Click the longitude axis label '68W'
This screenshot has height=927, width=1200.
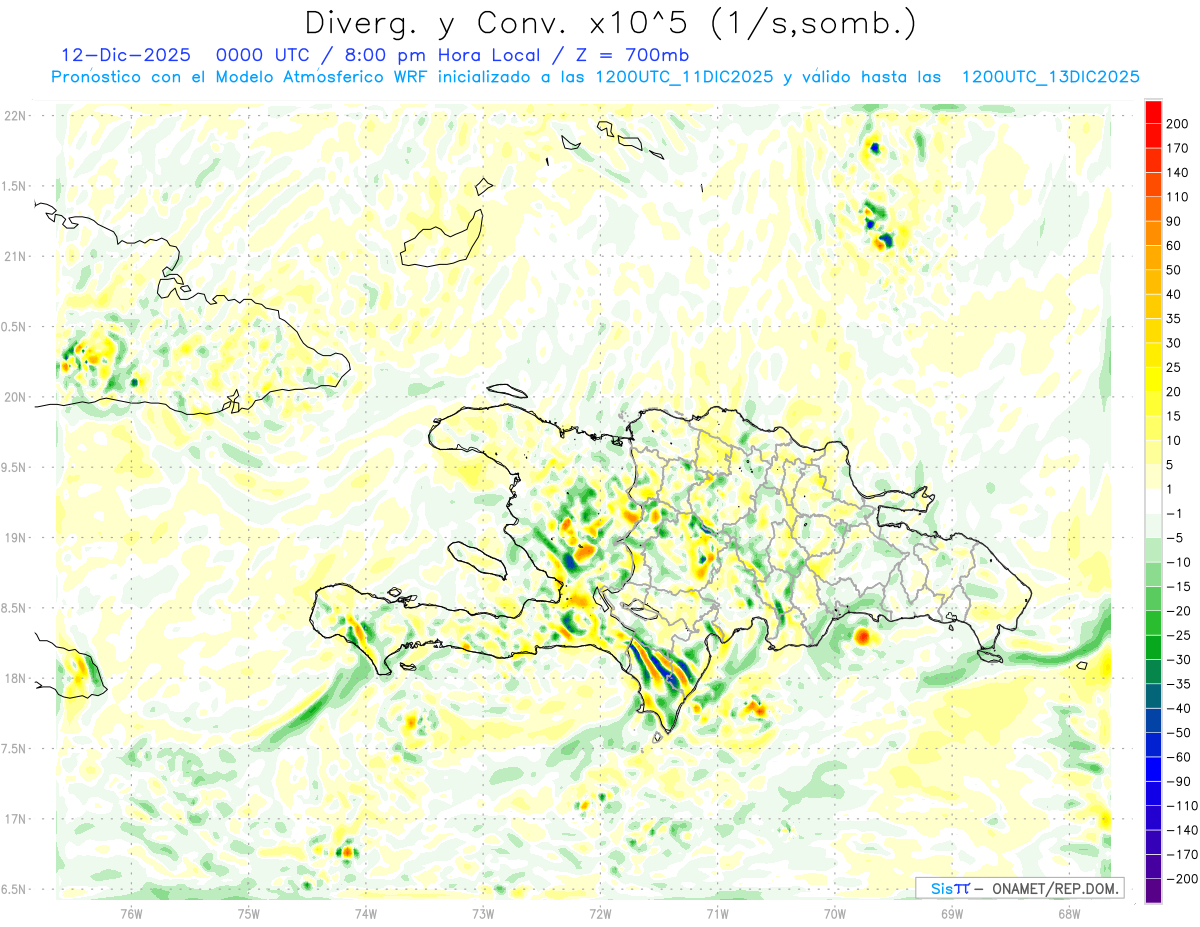point(1069,913)
